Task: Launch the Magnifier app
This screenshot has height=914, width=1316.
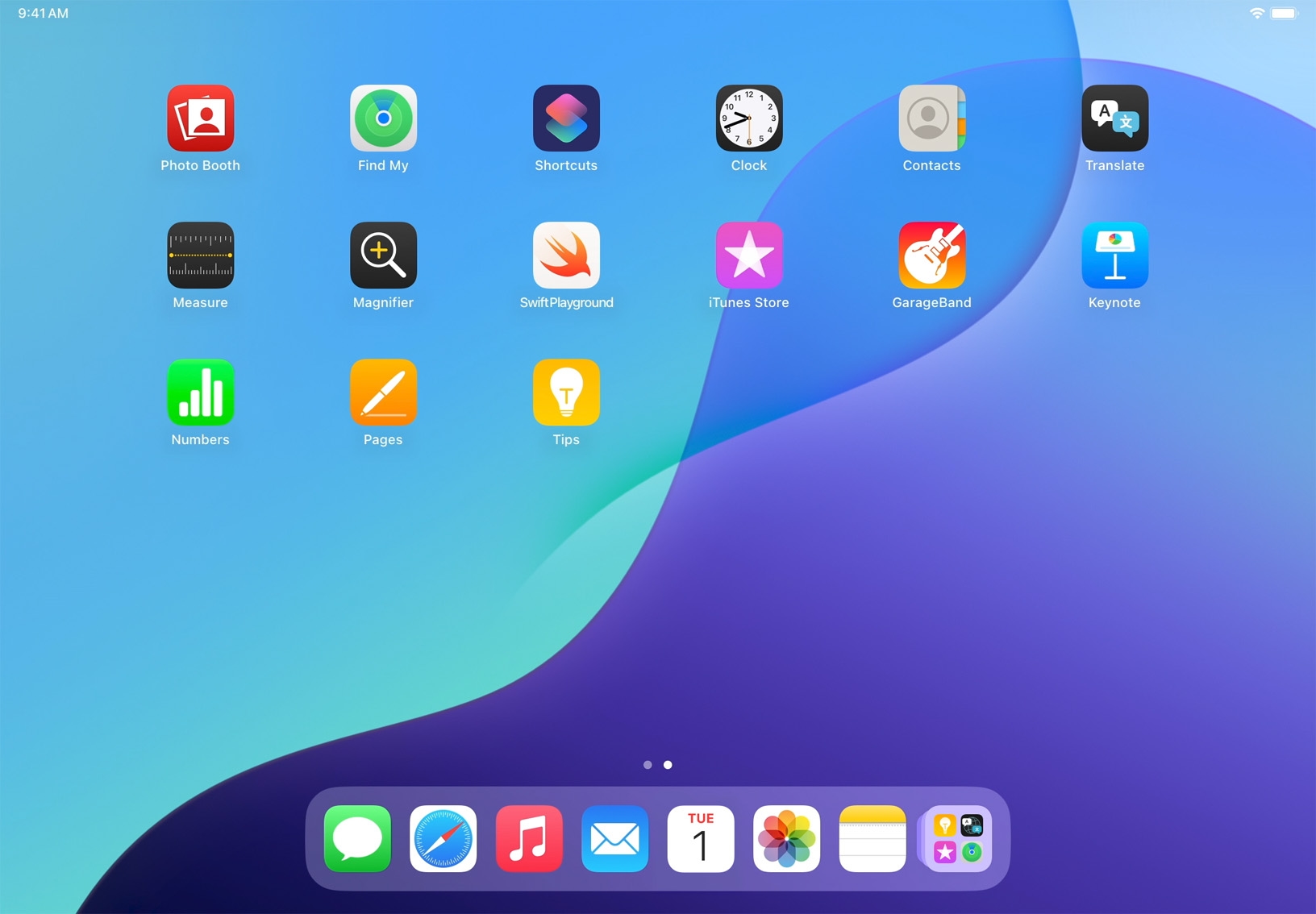Action: (383, 256)
